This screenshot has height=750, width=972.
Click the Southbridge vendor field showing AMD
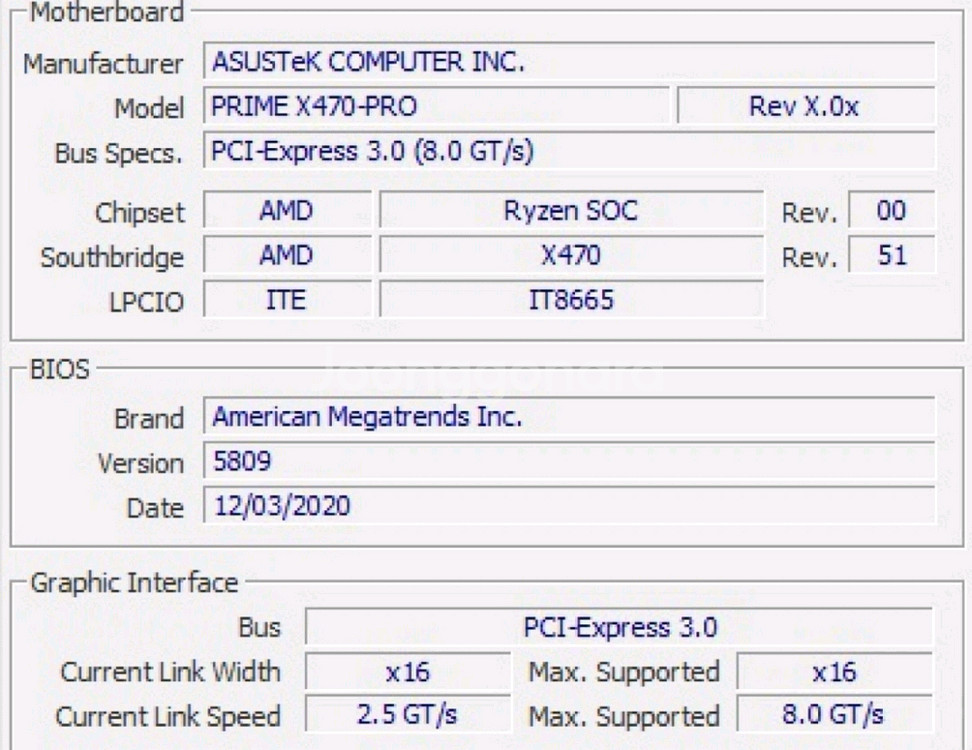[x=285, y=256]
